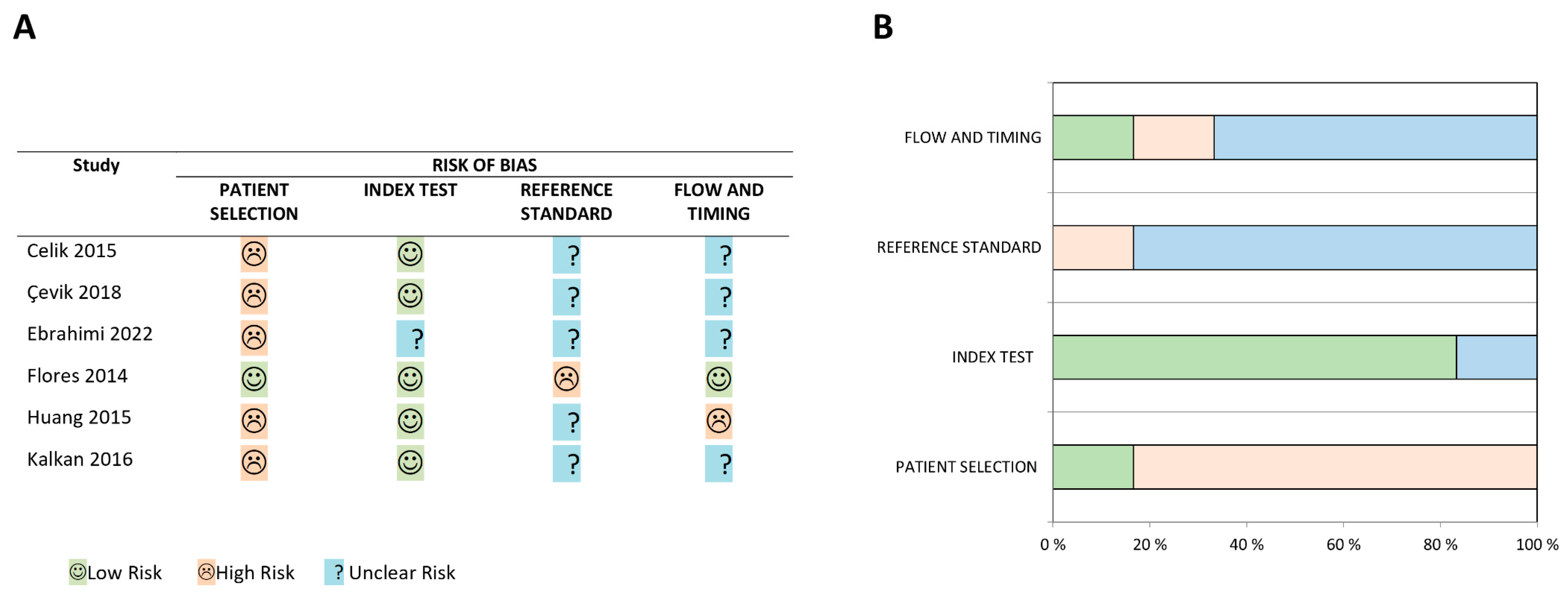1568x599 pixels.
Task: Click orange segment of Flow and Timing bar
Action: [1173, 137]
